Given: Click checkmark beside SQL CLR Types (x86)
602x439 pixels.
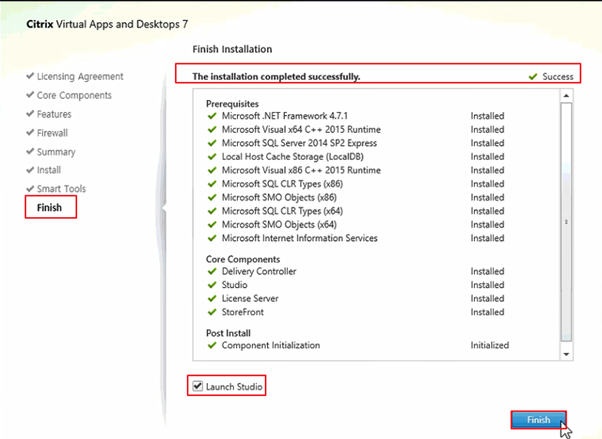Looking at the screenshot, I should (212, 184).
